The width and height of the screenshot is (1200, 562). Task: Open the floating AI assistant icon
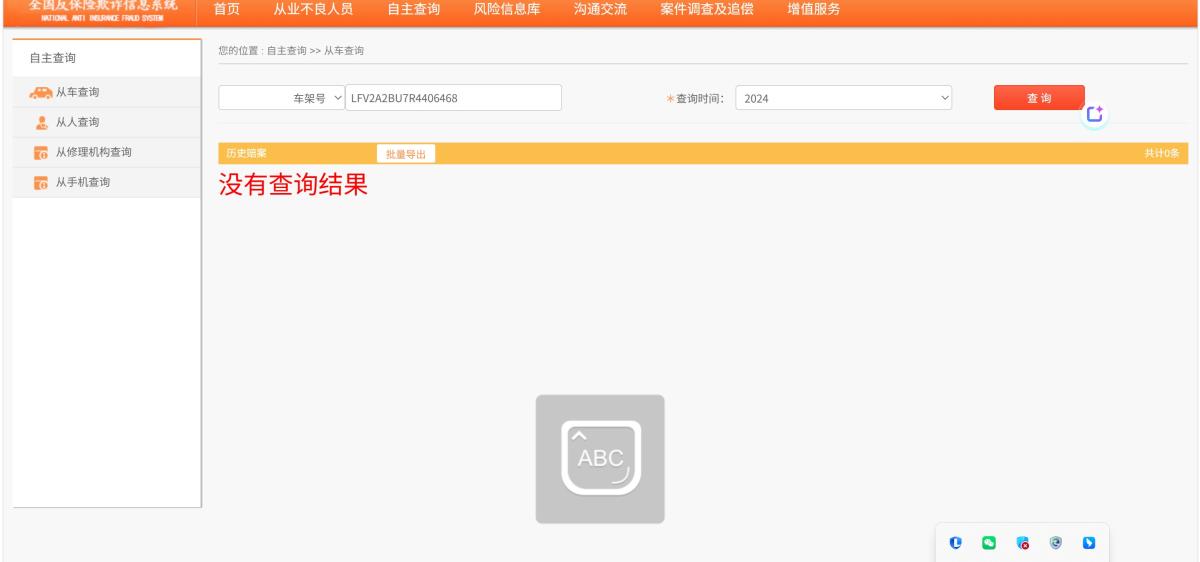point(1095,115)
